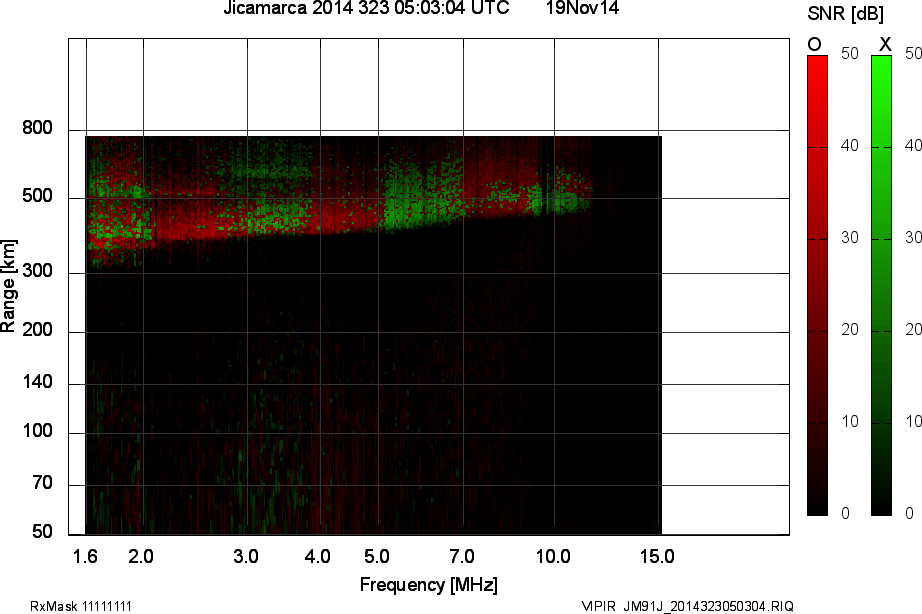The image size is (922, 614).
Task: Click the 800 range tick label
Action: [x=37, y=128]
